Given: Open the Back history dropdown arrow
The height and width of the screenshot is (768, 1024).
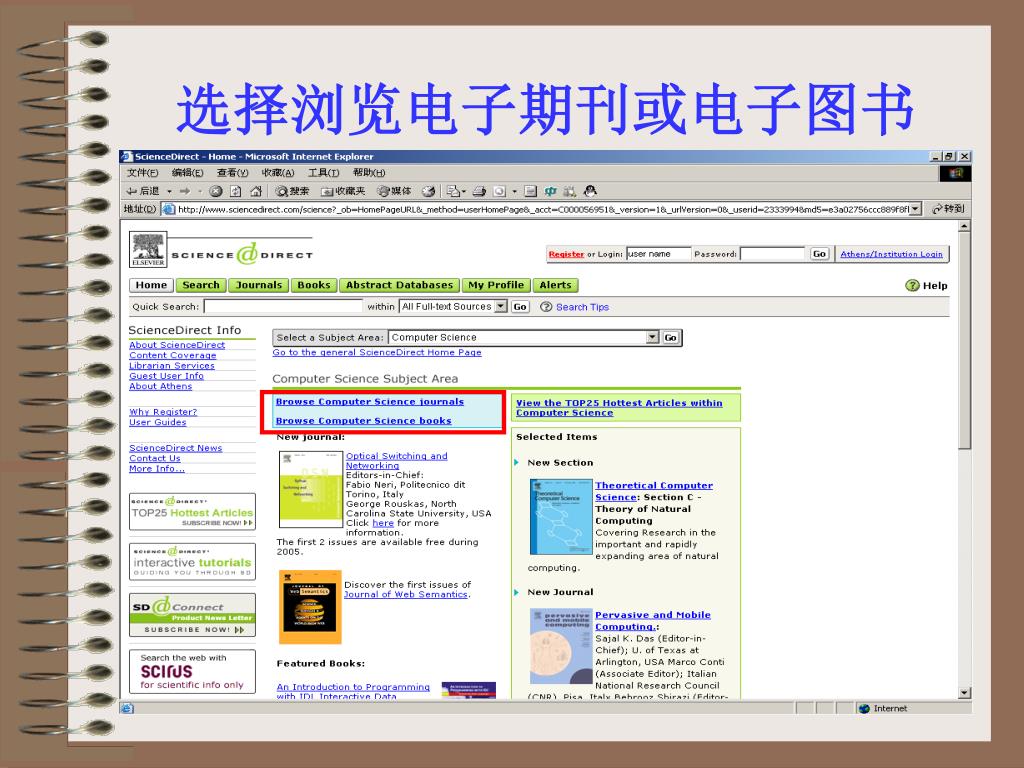Looking at the screenshot, I should click(x=169, y=191).
